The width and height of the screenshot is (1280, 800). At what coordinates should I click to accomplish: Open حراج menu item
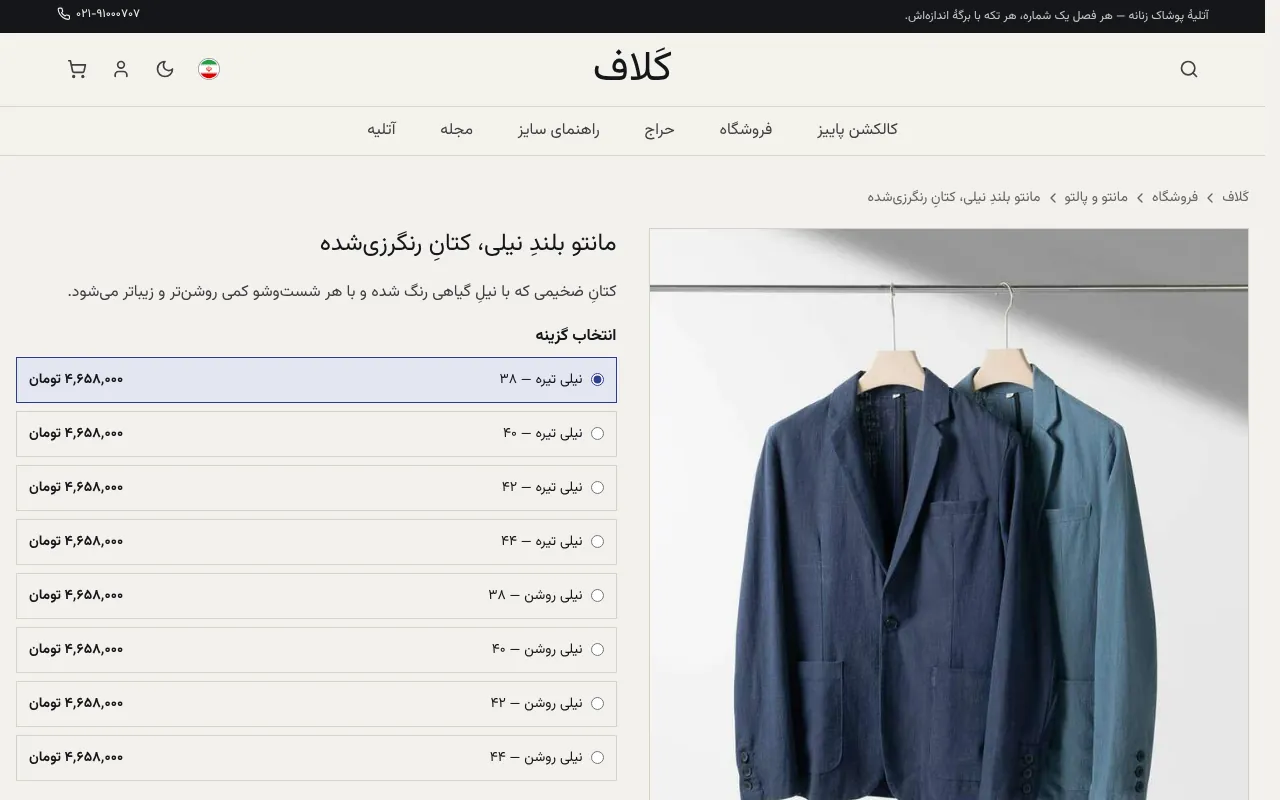pyautogui.click(x=659, y=130)
